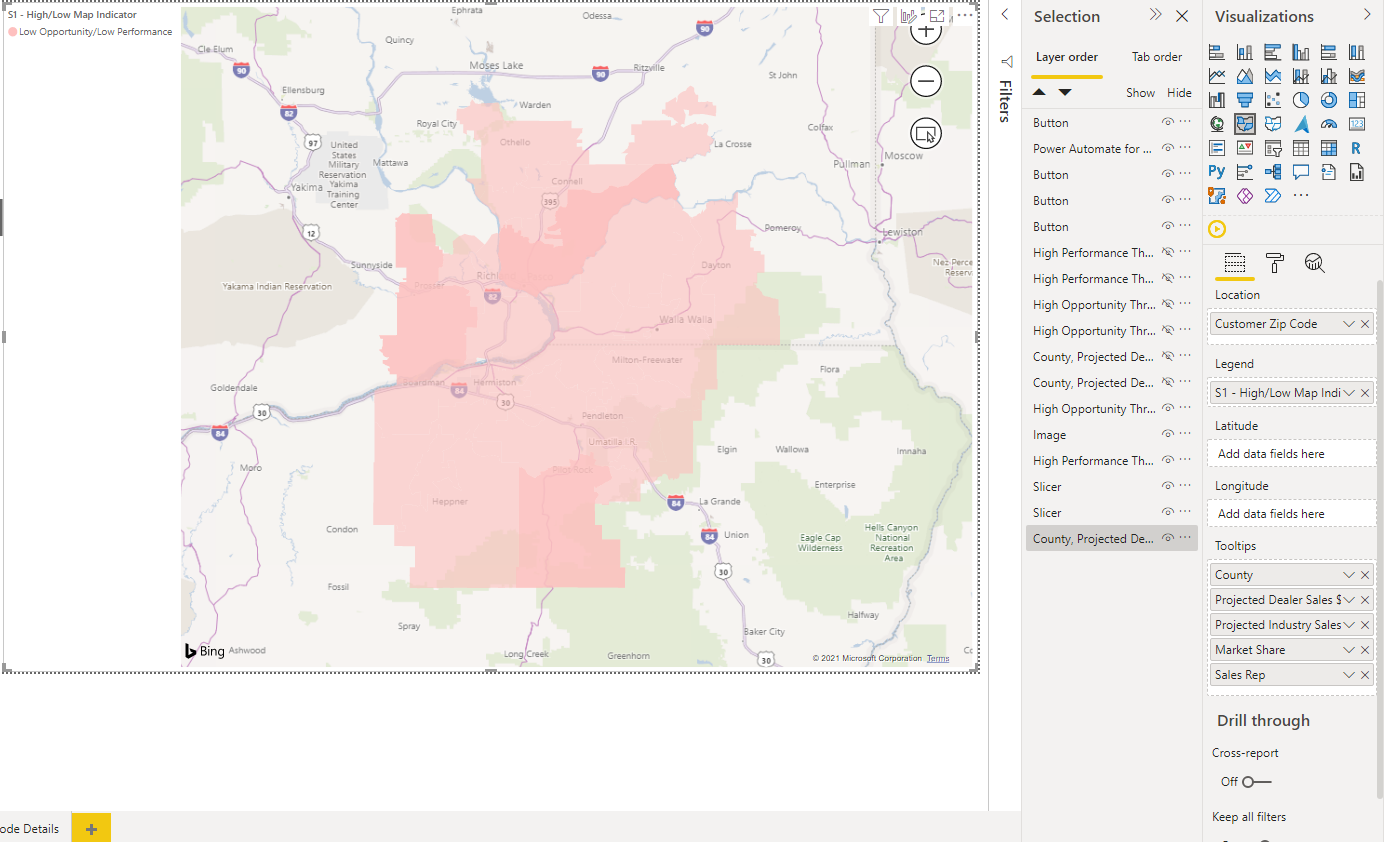The image size is (1384, 842).
Task: Click the Latitude add data fields box
Action: click(1290, 454)
